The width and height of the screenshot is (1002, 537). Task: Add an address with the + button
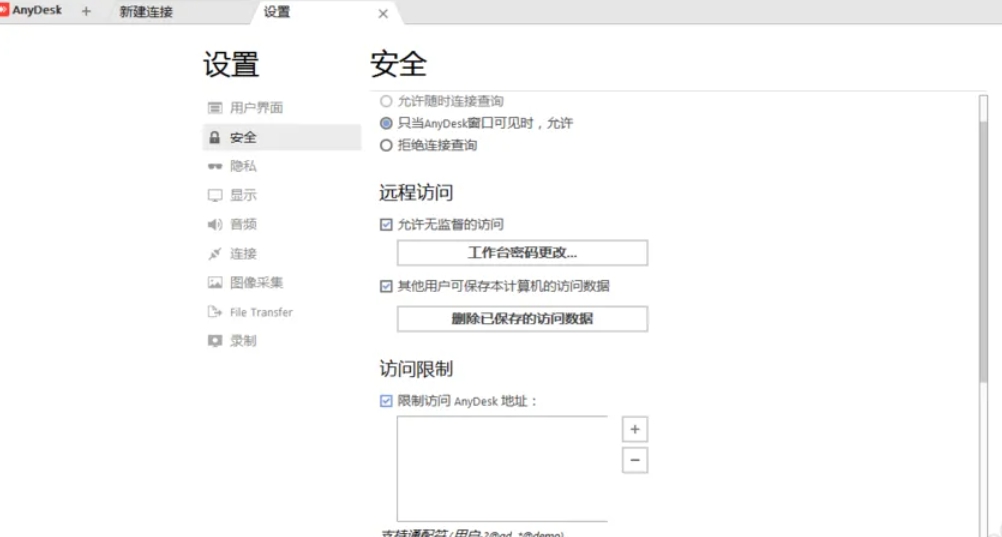pyautogui.click(x=635, y=429)
